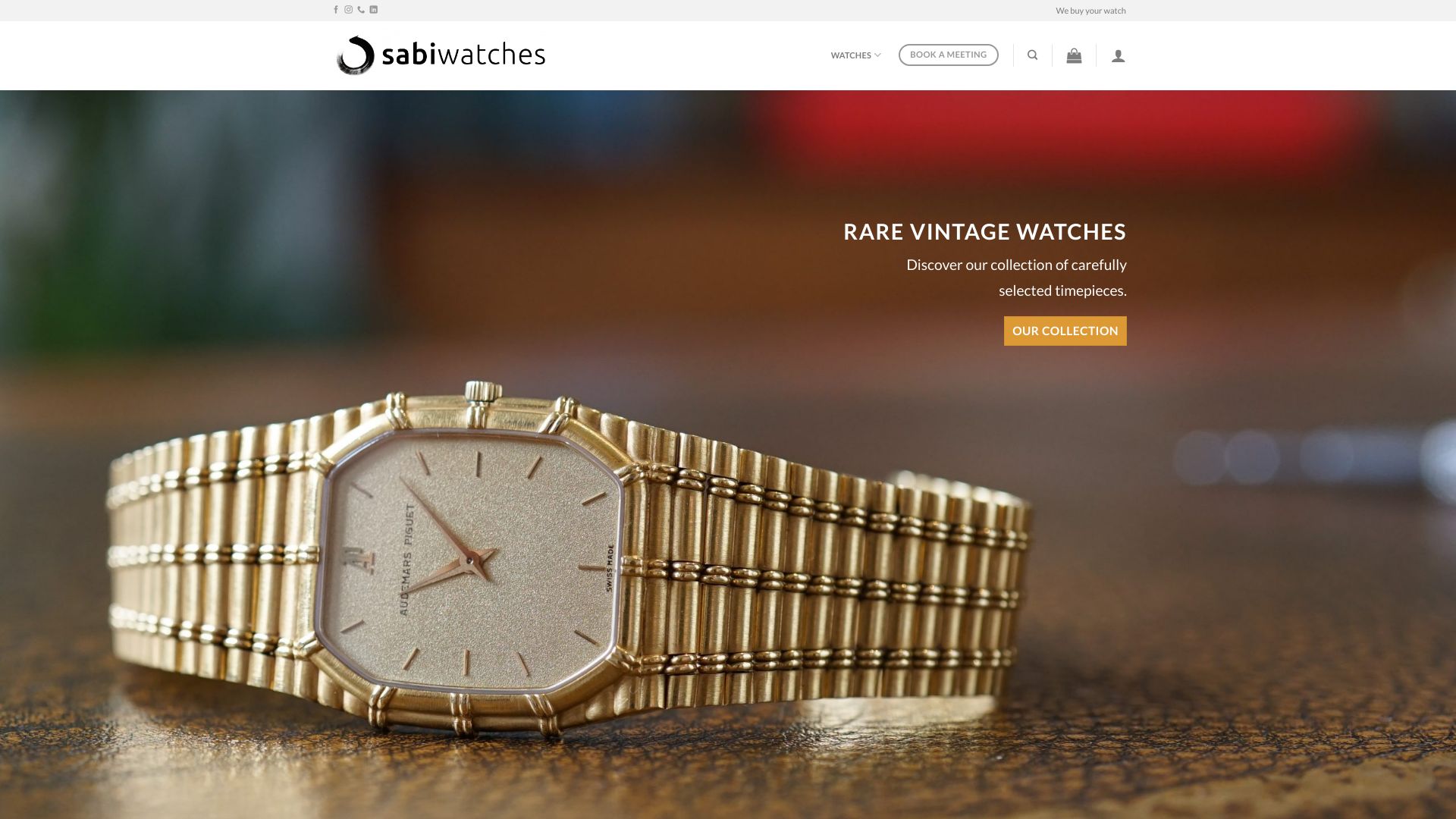Open the Instagram social link

[349, 10]
